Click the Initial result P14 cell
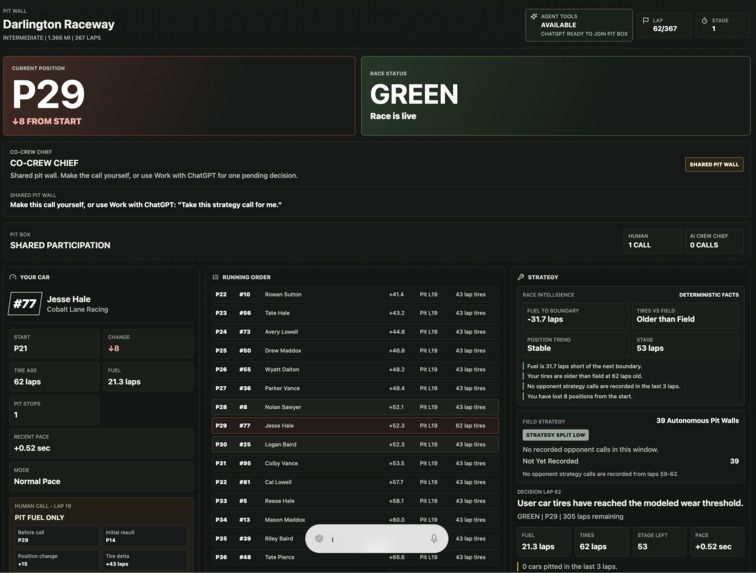The width and height of the screenshot is (756, 573). (x=145, y=536)
